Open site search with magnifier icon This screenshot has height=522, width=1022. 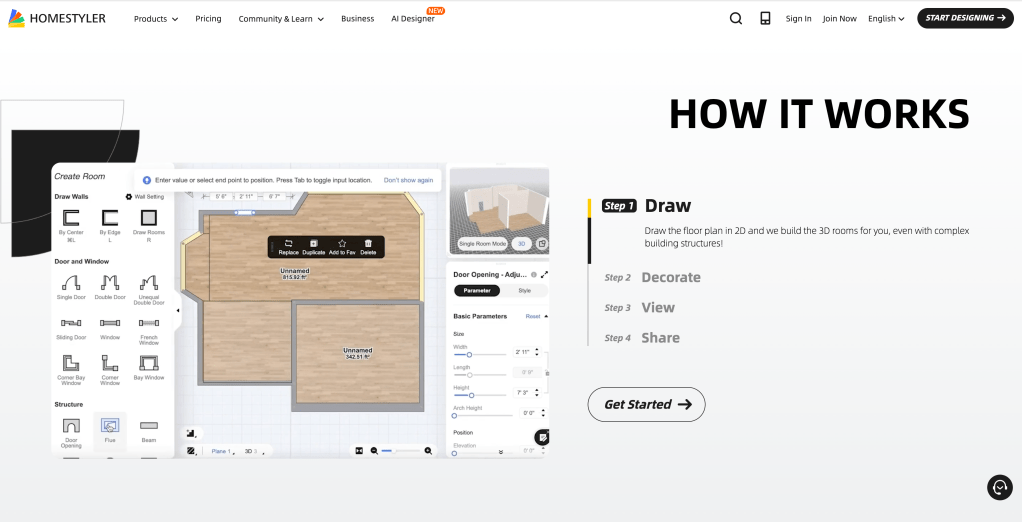(x=736, y=18)
